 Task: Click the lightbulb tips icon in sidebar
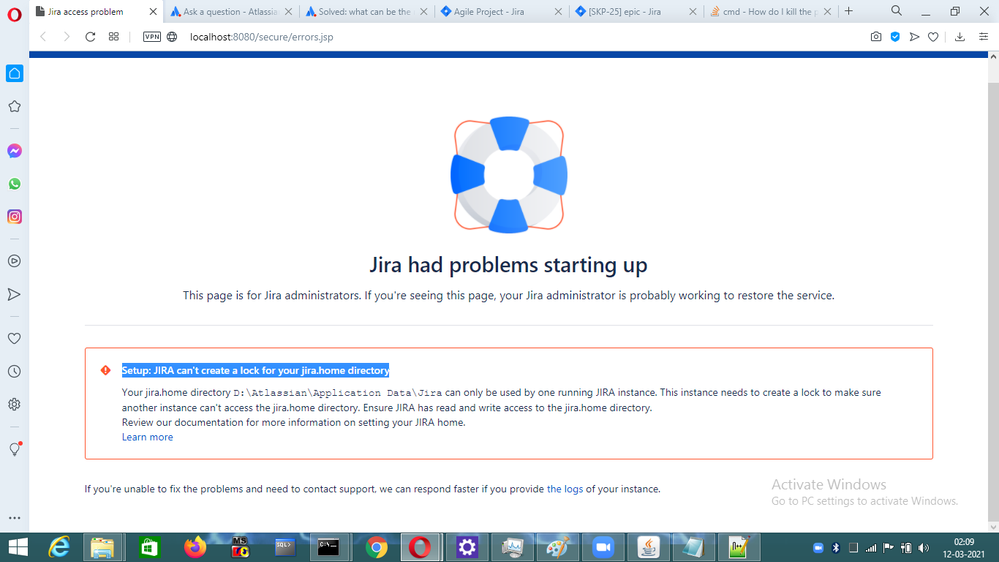[15, 449]
